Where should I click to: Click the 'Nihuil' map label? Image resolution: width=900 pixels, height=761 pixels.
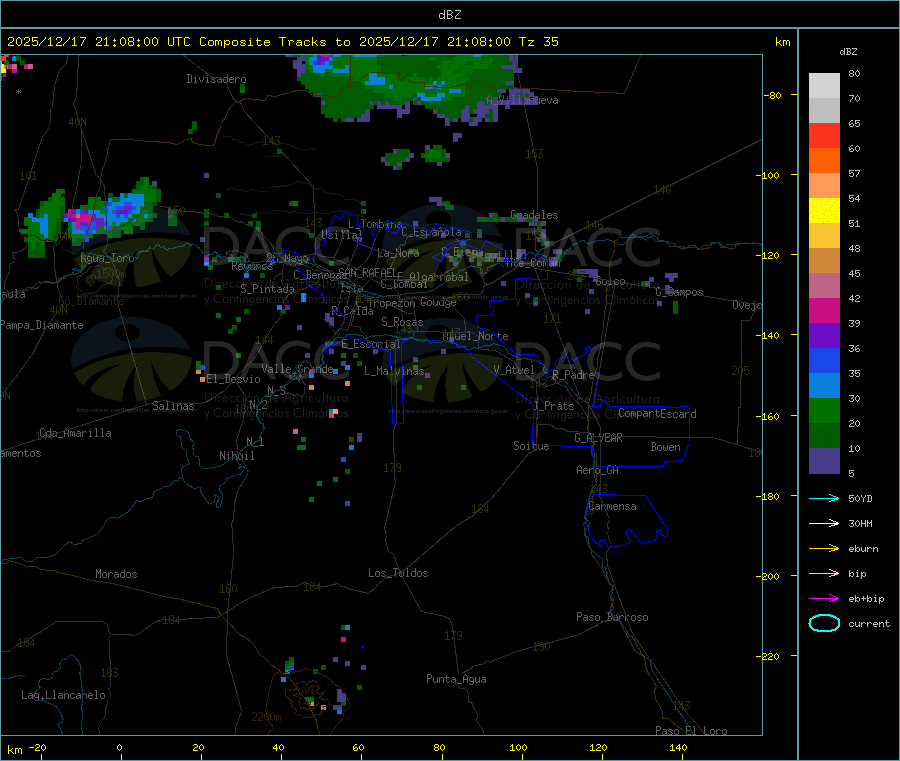point(237,456)
